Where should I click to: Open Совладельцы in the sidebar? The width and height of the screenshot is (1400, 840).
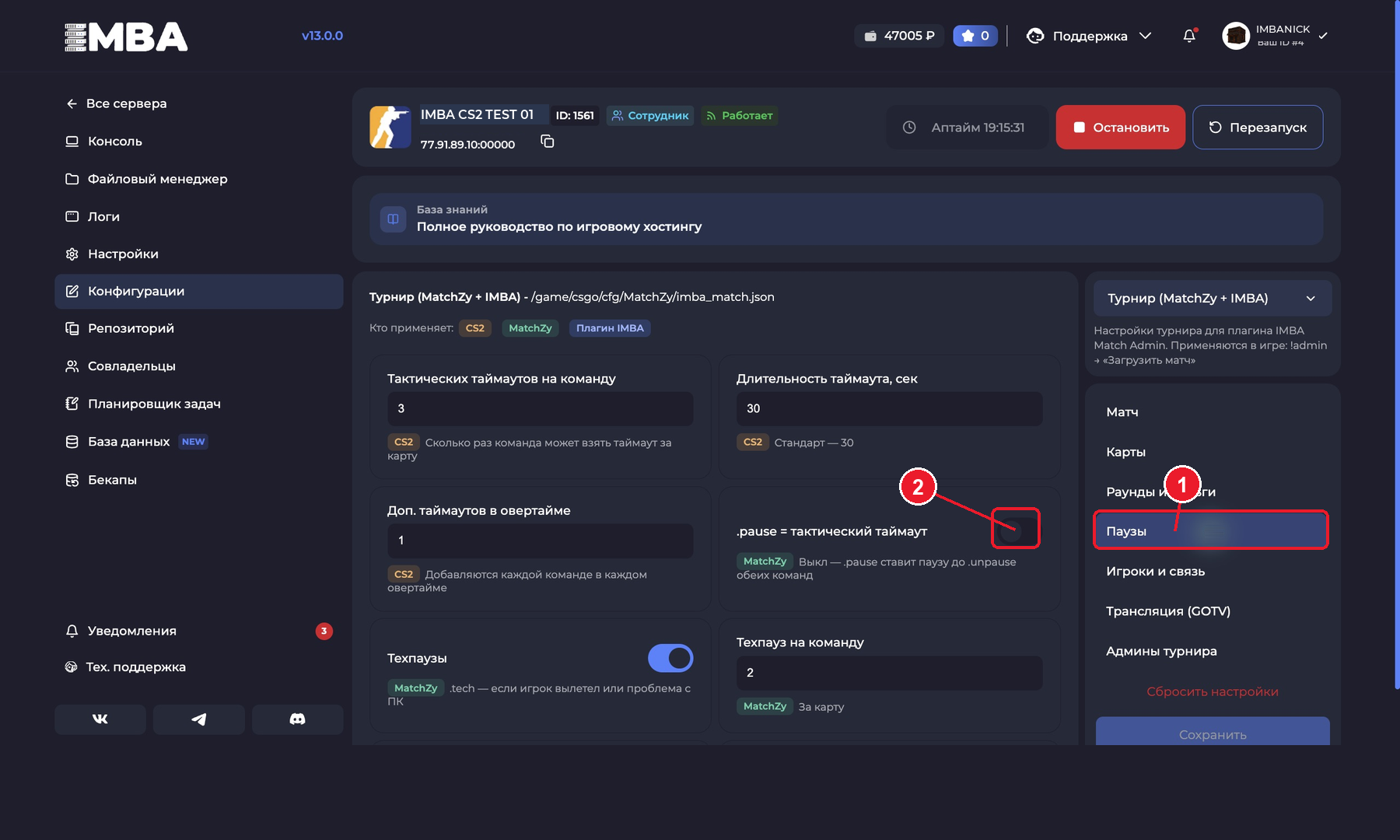(x=198, y=366)
